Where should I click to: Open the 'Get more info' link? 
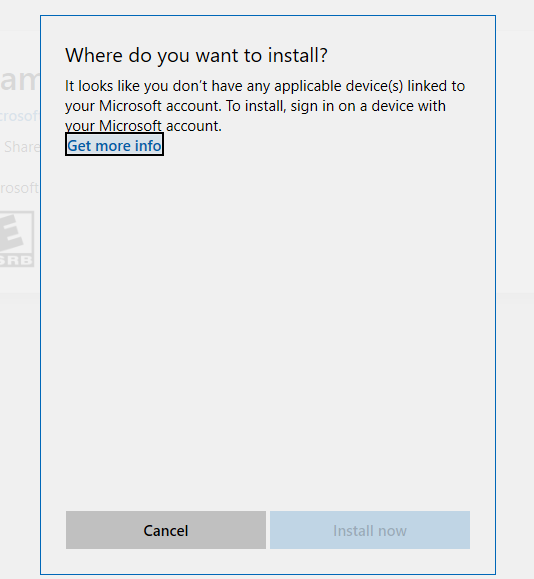click(114, 145)
